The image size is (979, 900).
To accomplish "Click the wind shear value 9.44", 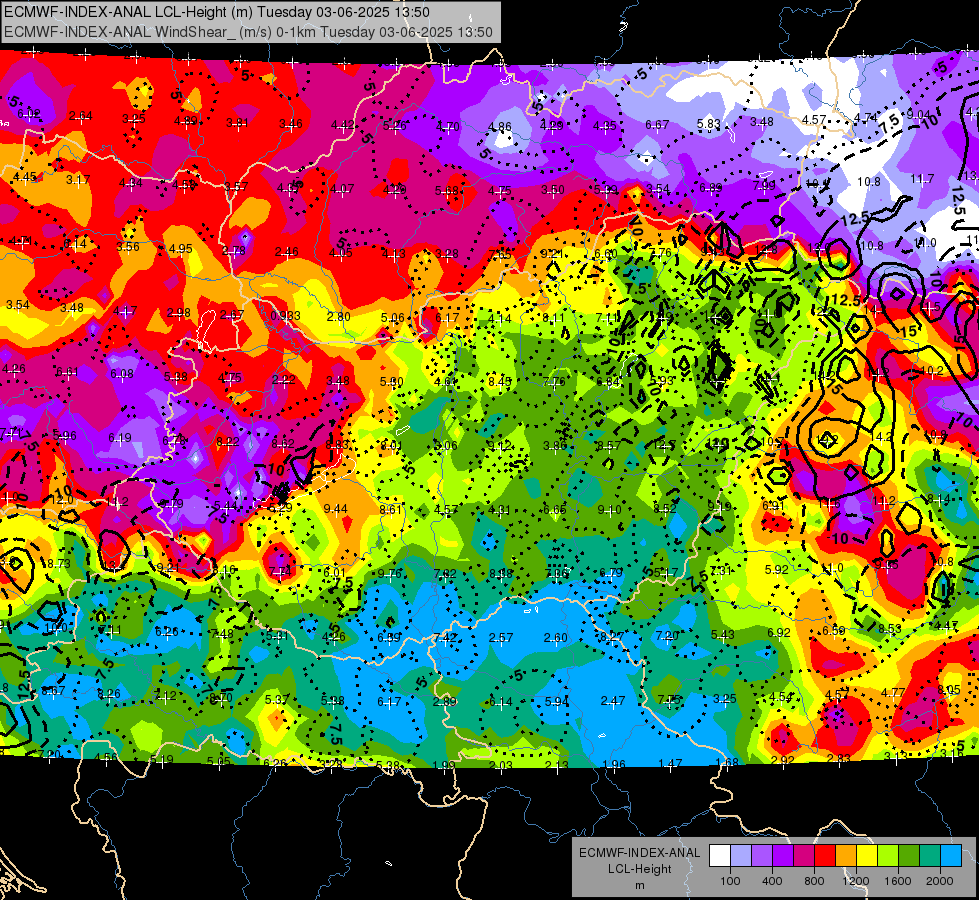I will 335,508.
